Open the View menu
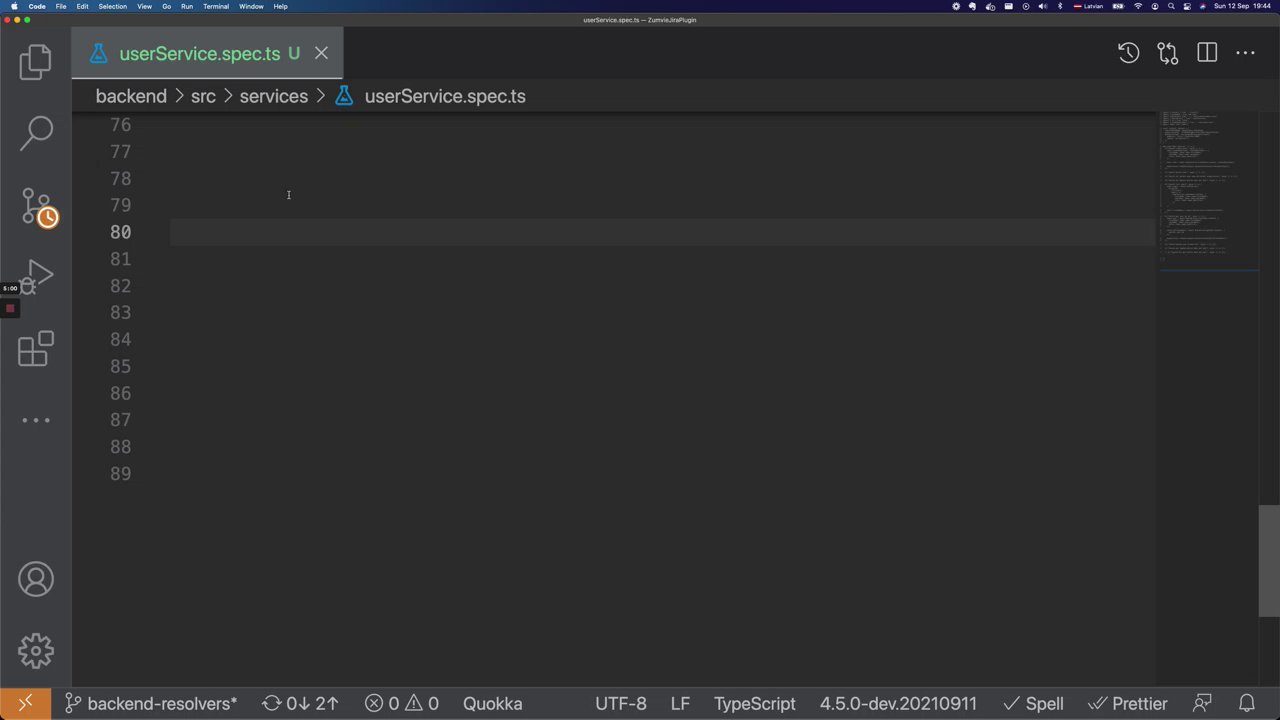This screenshot has width=1280, height=720. tap(144, 6)
